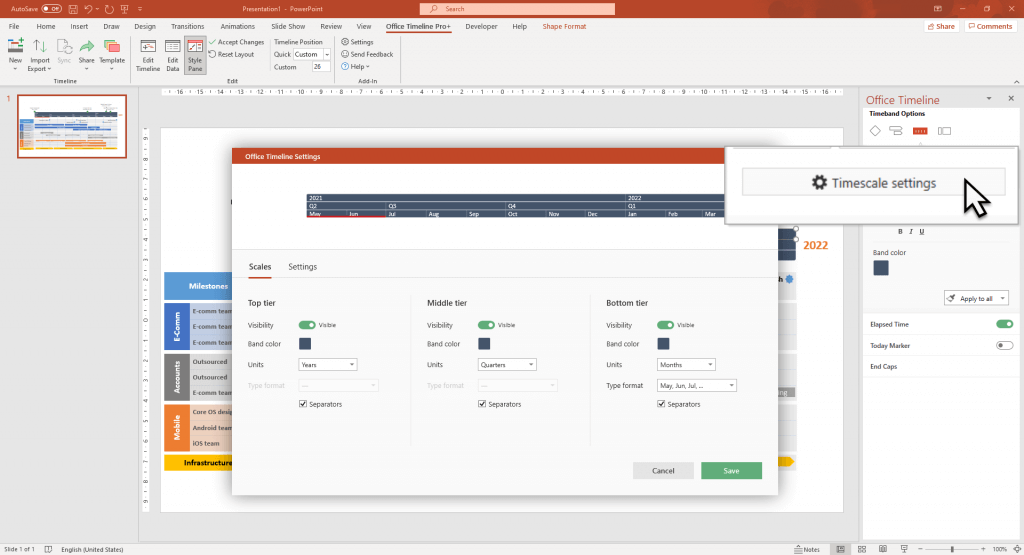Disable the Elapsed Time toggle

click(x=1004, y=324)
